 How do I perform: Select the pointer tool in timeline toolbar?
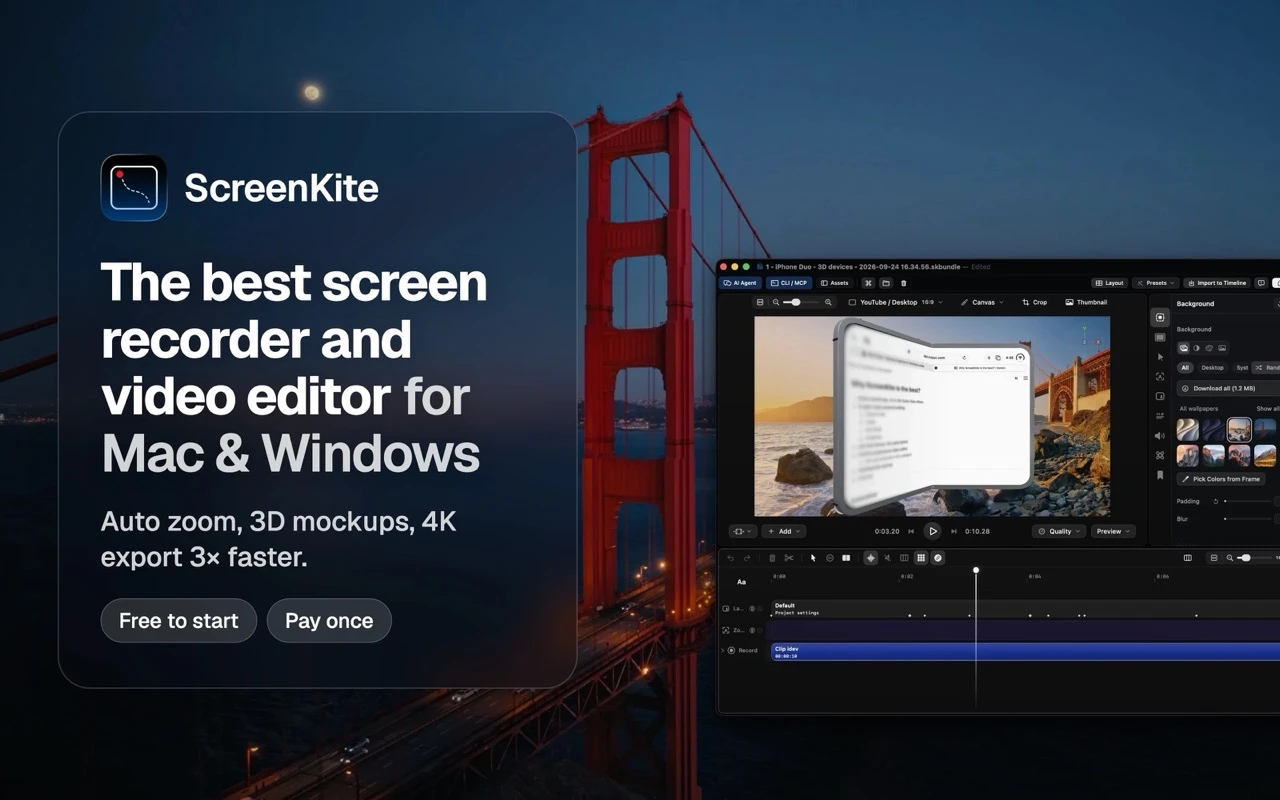pos(813,558)
